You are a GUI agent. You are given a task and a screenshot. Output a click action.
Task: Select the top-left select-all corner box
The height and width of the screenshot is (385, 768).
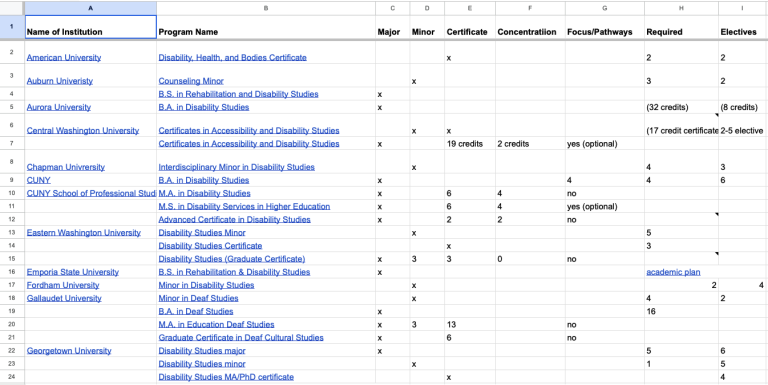coord(12,8)
